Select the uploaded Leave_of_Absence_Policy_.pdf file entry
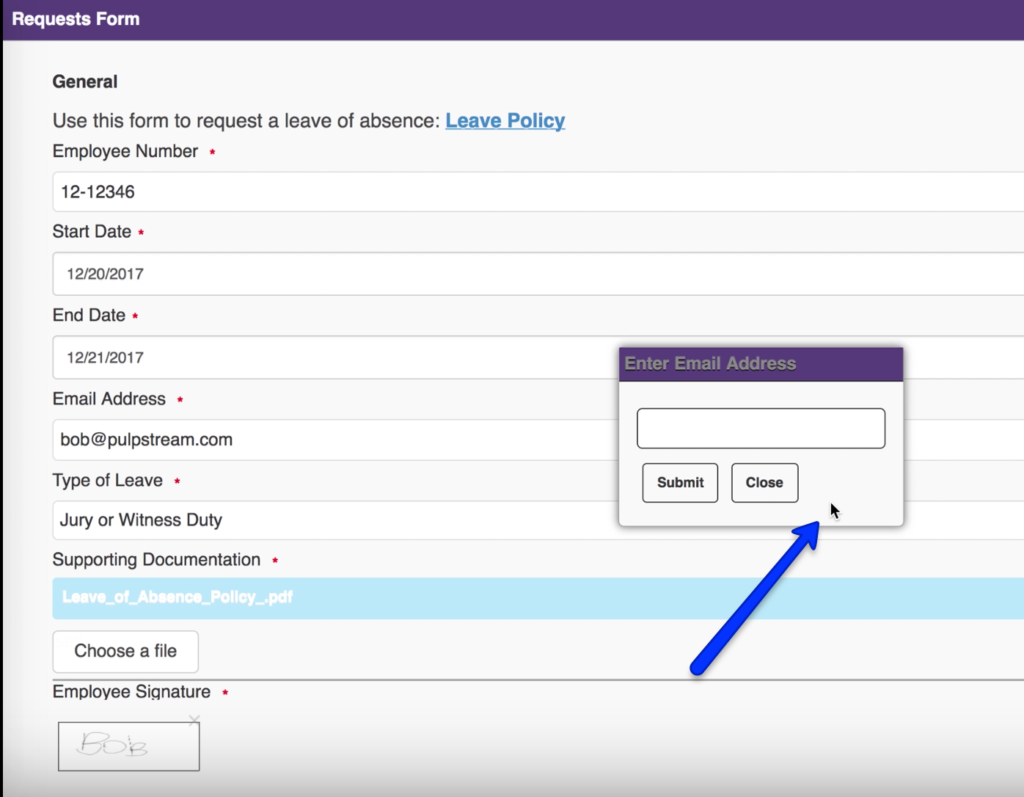This screenshot has width=1024, height=797. 300,597
